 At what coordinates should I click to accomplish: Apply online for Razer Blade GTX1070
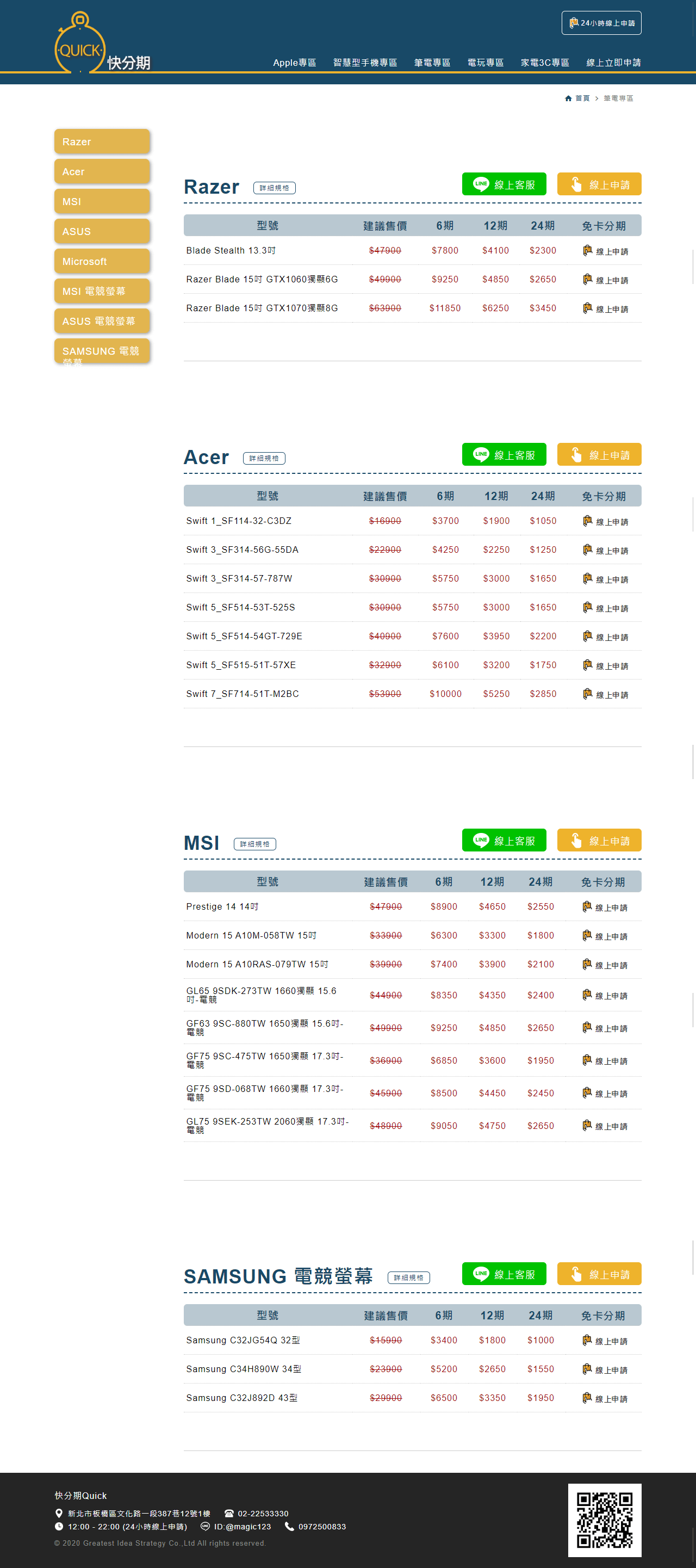point(605,308)
